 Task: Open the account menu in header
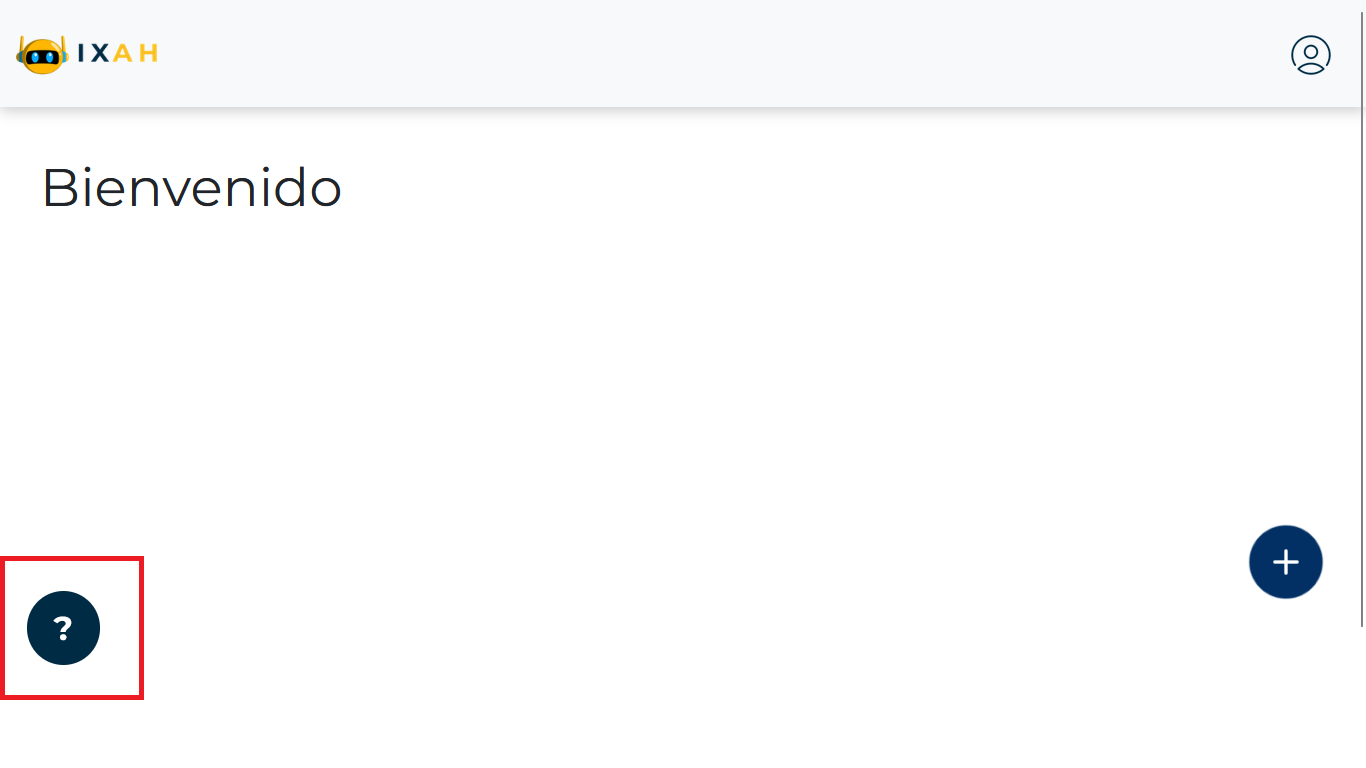[x=1310, y=55]
